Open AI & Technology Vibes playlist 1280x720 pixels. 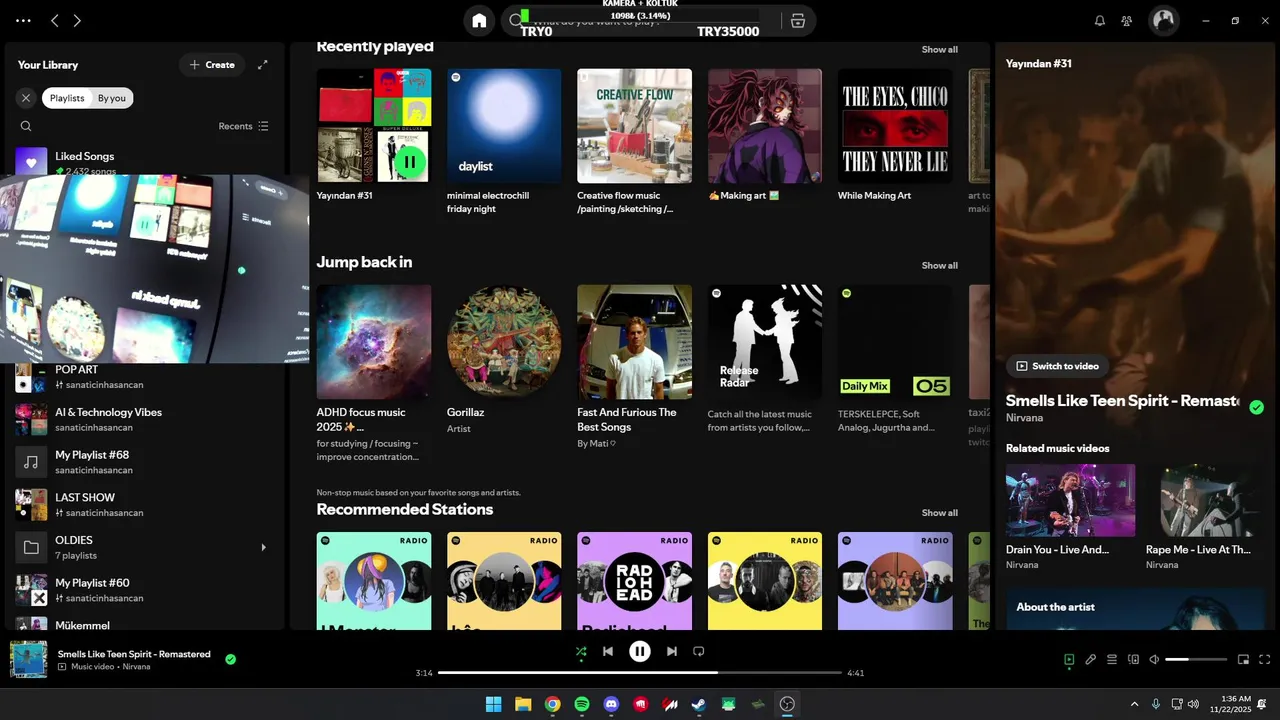(x=145, y=419)
